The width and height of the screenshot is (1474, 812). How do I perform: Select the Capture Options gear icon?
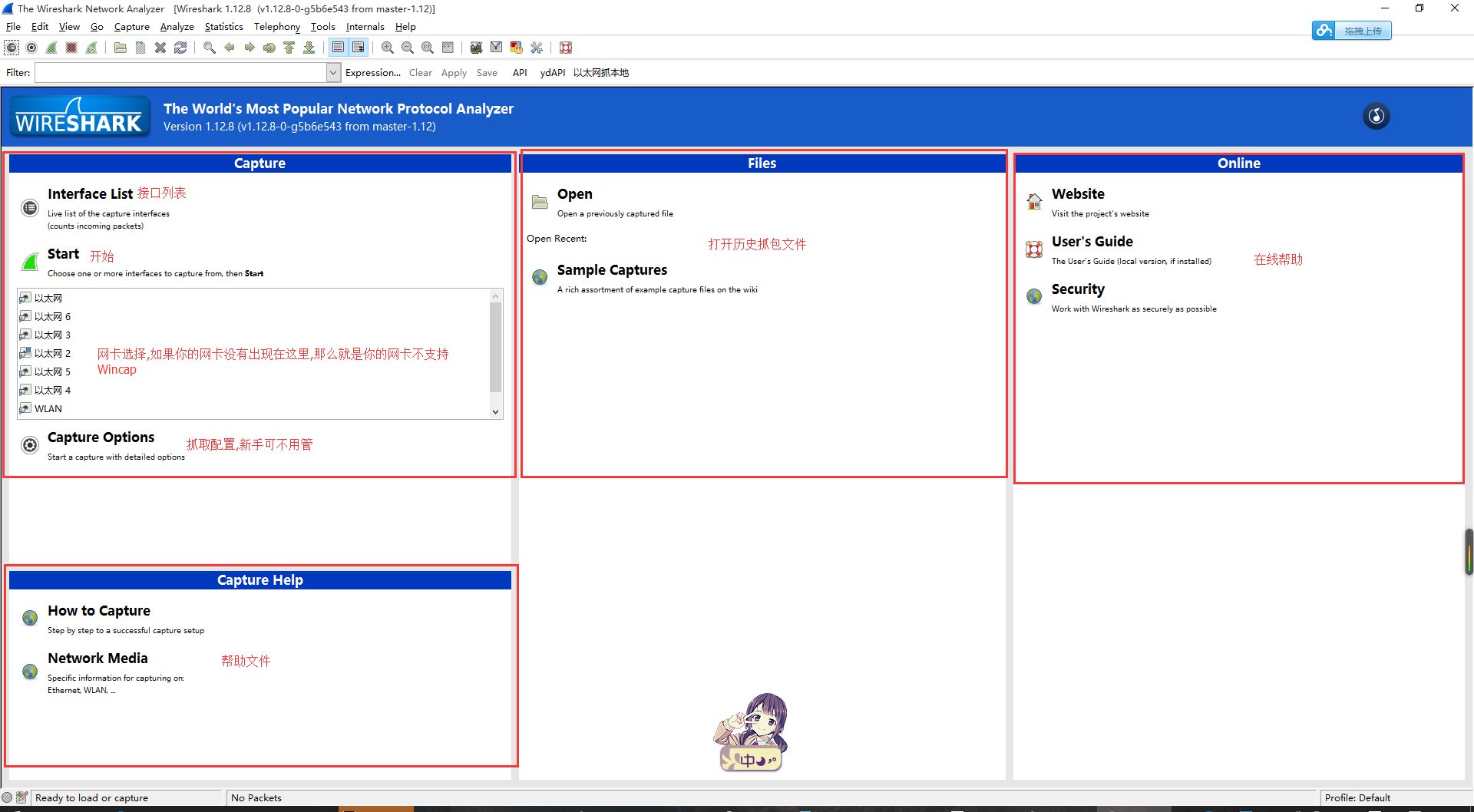pyautogui.click(x=31, y=47)
